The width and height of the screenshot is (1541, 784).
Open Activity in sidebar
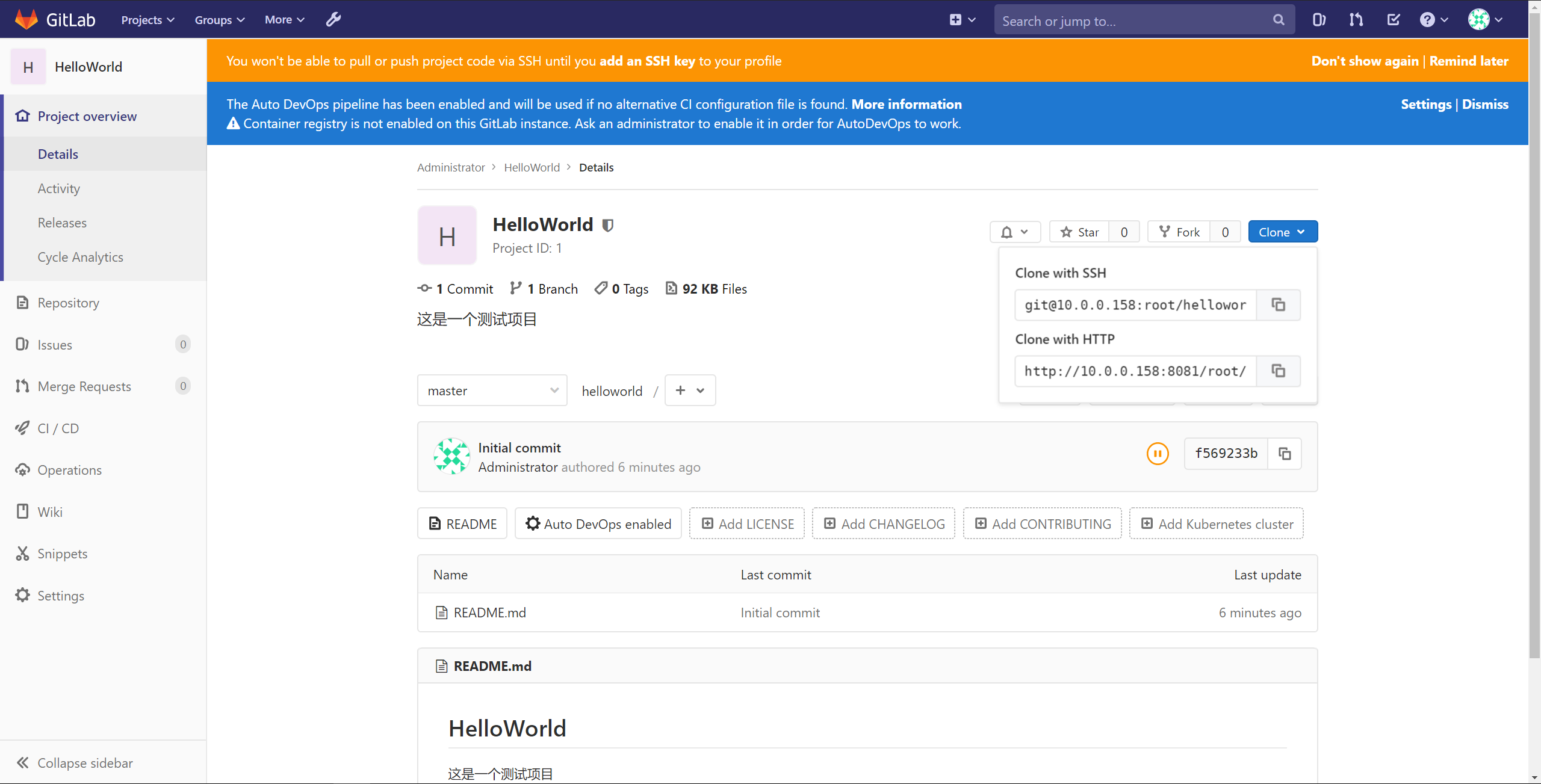(x=58, y=188)
